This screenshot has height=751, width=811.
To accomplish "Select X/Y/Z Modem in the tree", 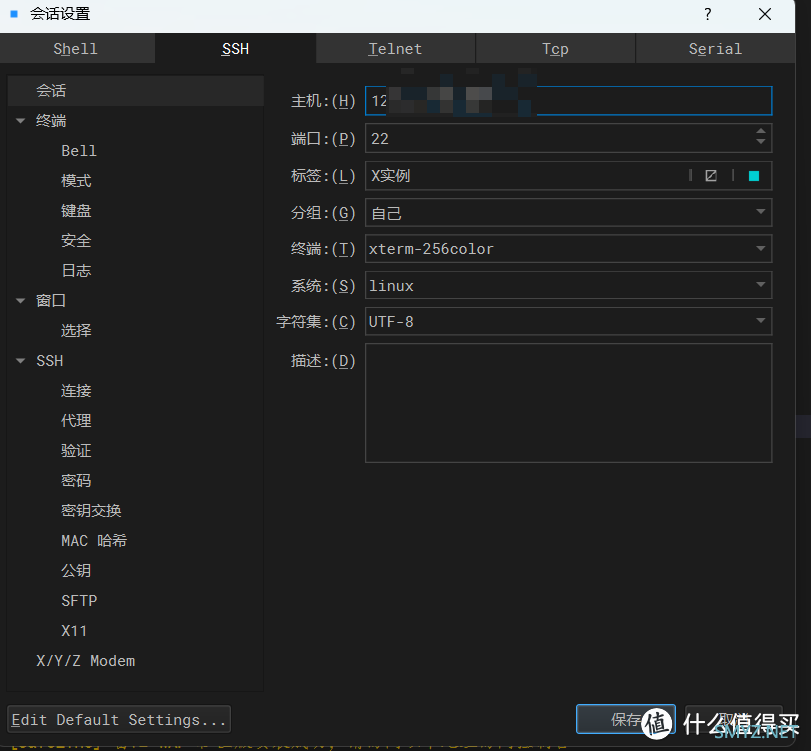I will click(x=85, y=661).
